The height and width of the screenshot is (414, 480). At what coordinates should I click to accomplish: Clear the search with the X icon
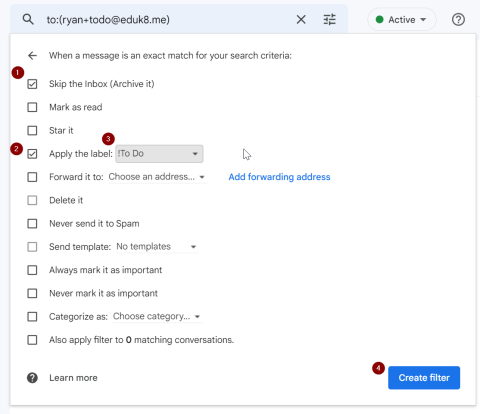(301, 20)
